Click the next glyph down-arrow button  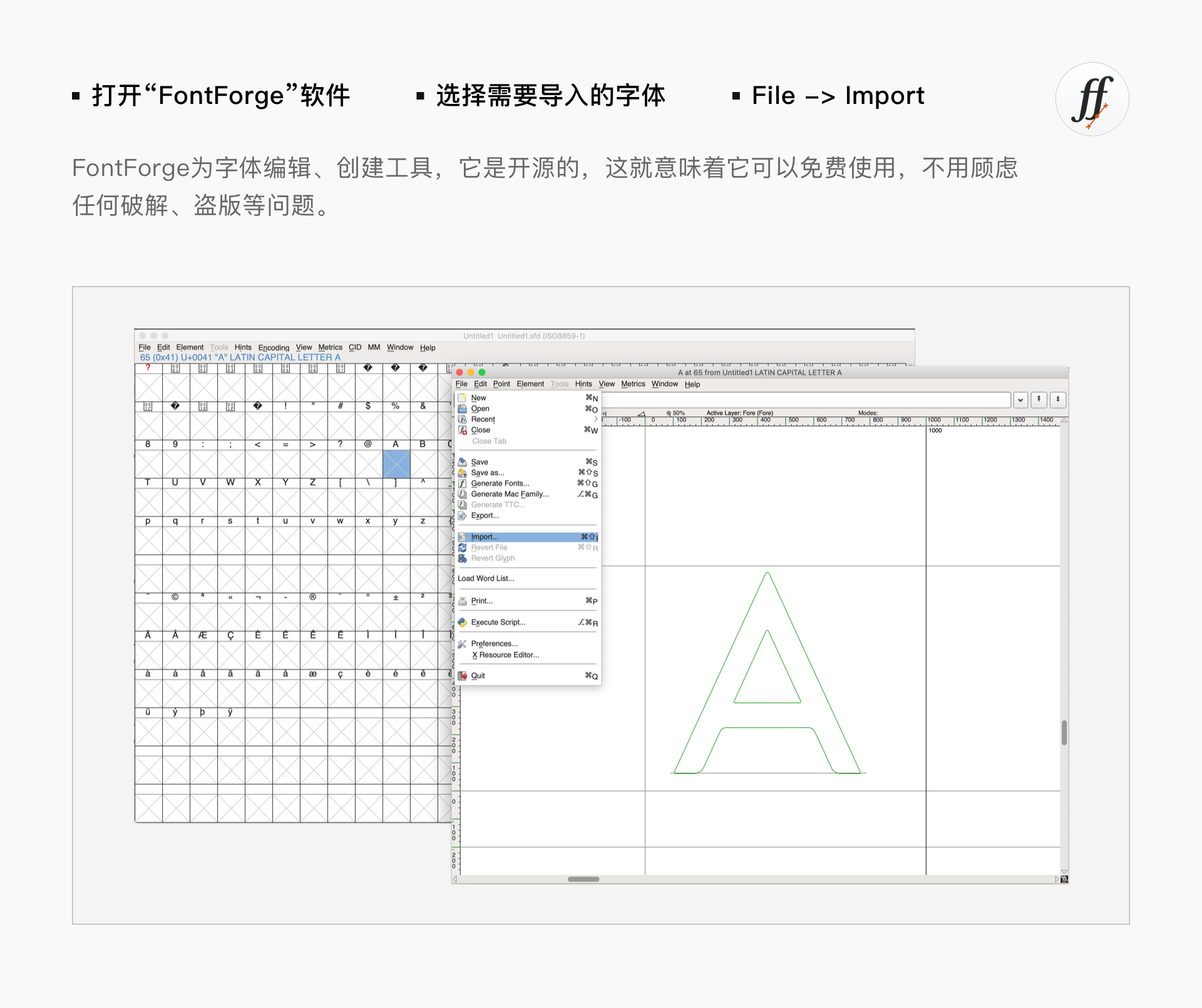(1058, 399)
